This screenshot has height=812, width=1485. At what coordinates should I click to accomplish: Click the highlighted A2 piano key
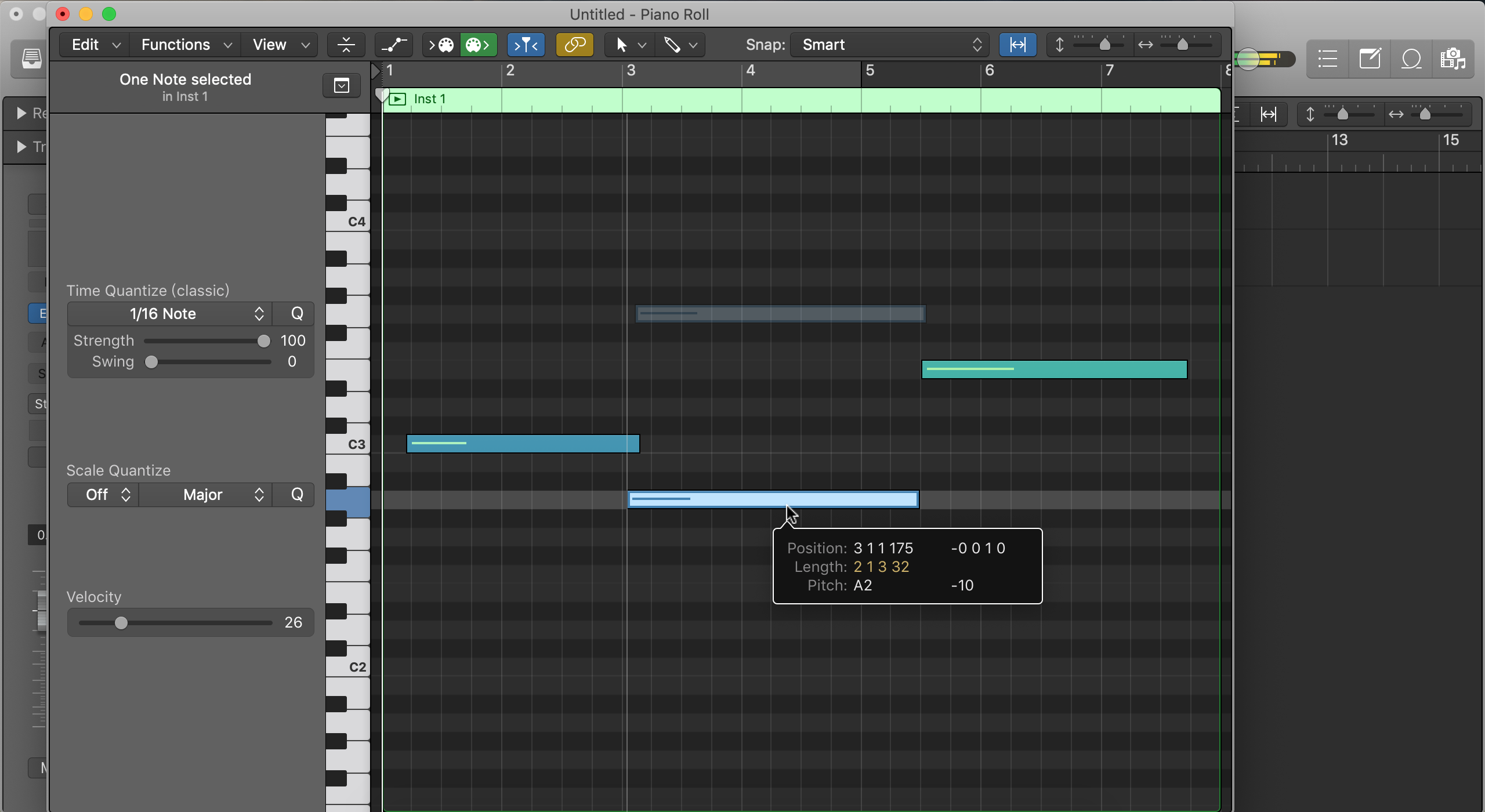348,502
